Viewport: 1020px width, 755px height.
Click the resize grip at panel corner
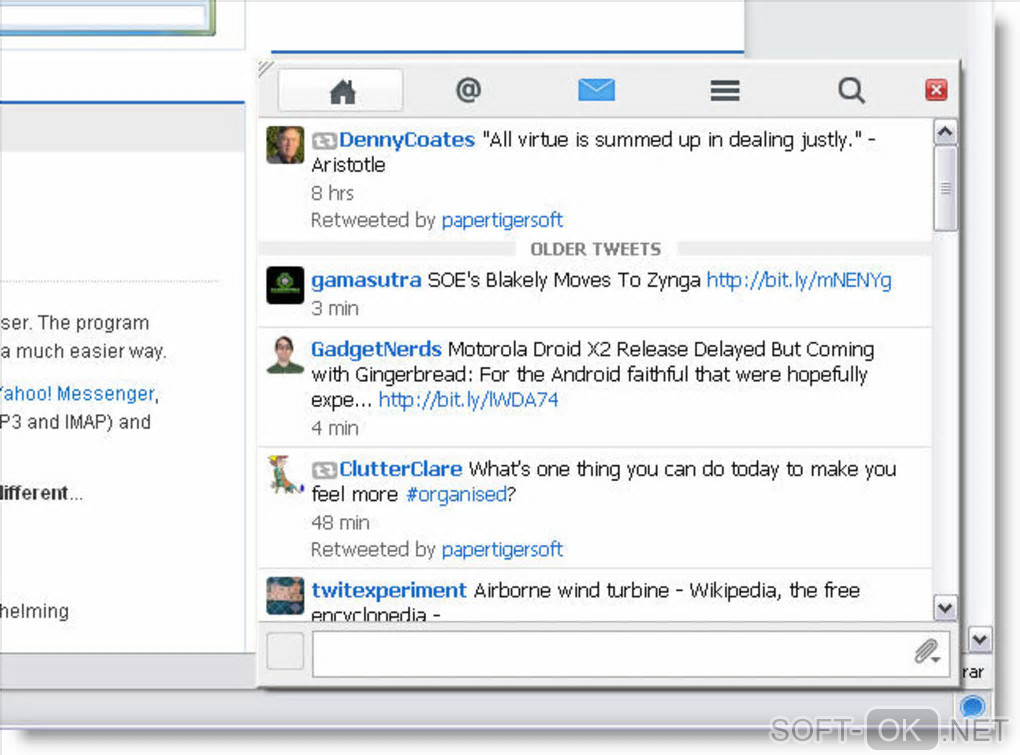(265, 68)
